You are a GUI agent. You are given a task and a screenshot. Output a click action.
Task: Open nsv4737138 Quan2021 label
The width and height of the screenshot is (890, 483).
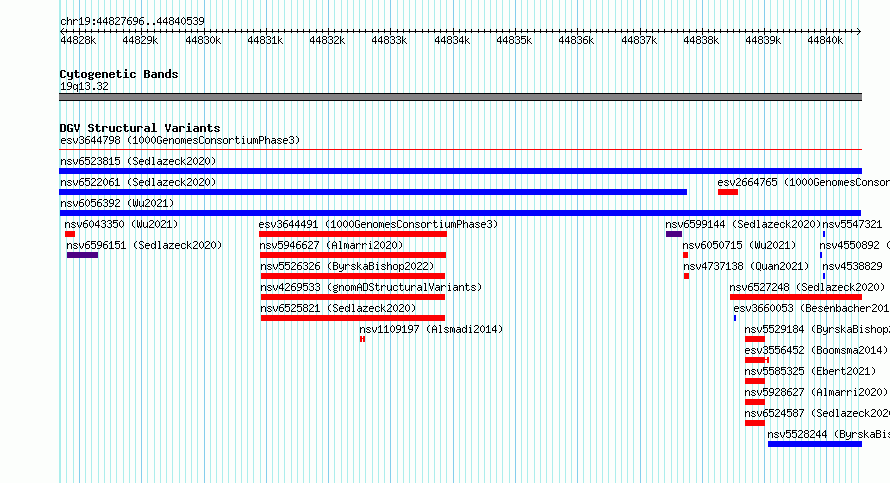(x=746, y=266)
